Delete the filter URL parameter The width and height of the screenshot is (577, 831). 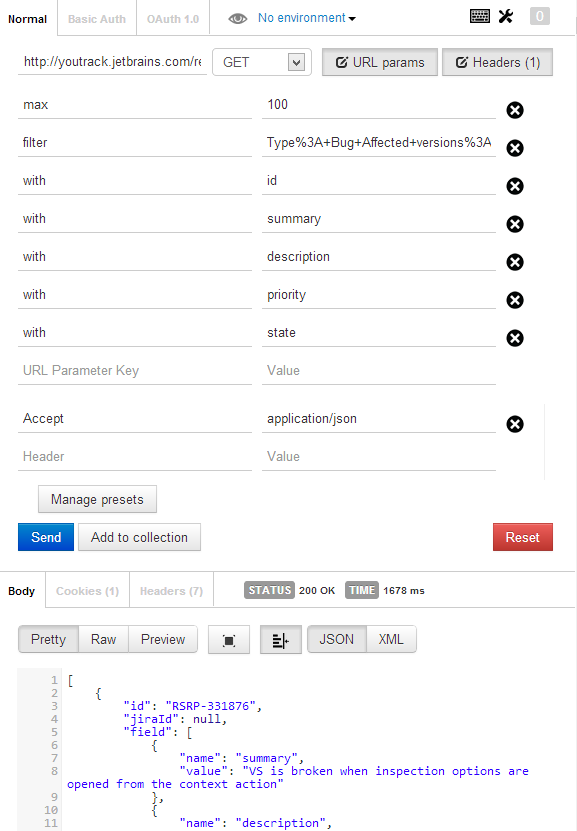pos(515,148)
